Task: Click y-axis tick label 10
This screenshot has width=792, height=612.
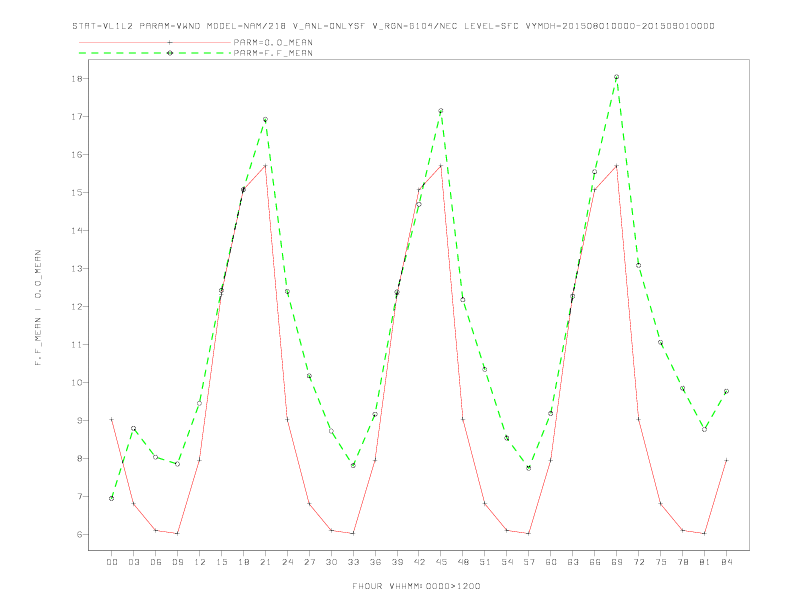Action: click(x=77, y=382)
